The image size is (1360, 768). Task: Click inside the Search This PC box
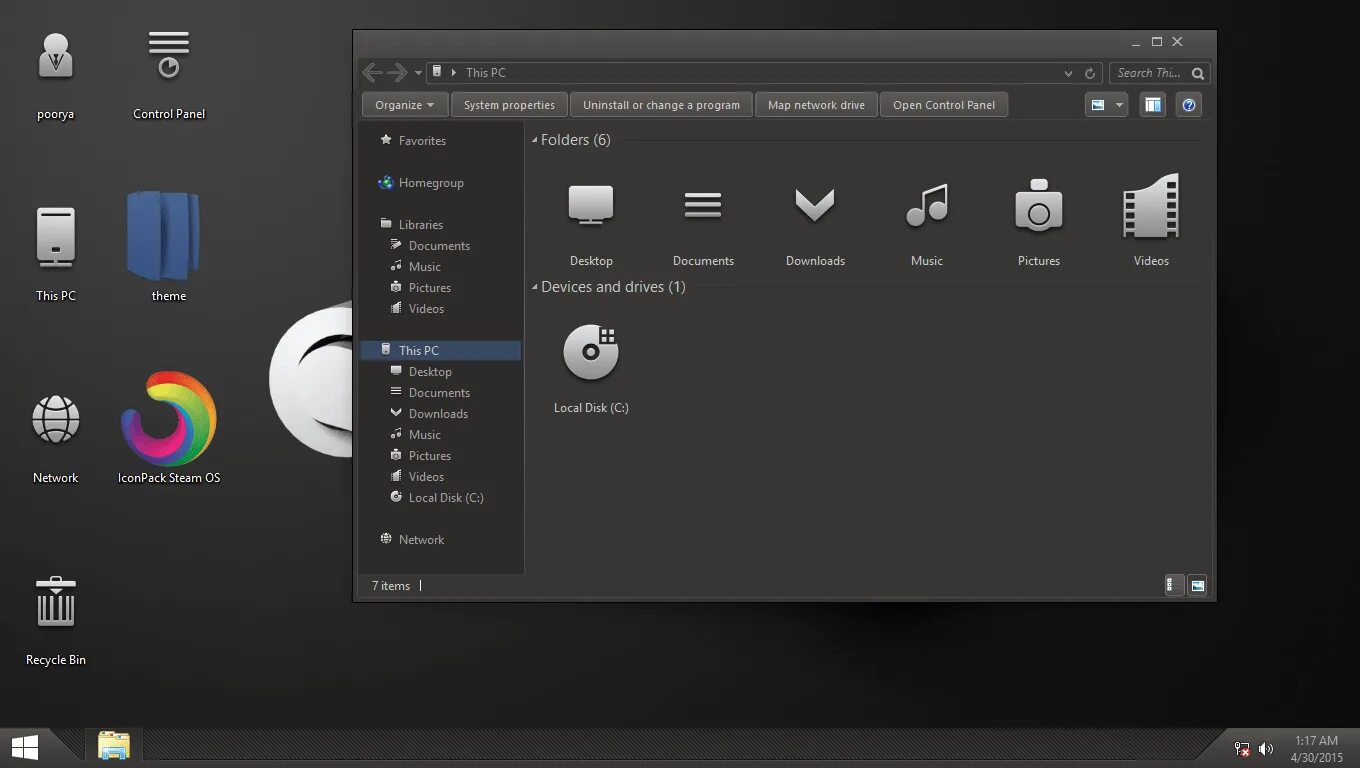1150,72
